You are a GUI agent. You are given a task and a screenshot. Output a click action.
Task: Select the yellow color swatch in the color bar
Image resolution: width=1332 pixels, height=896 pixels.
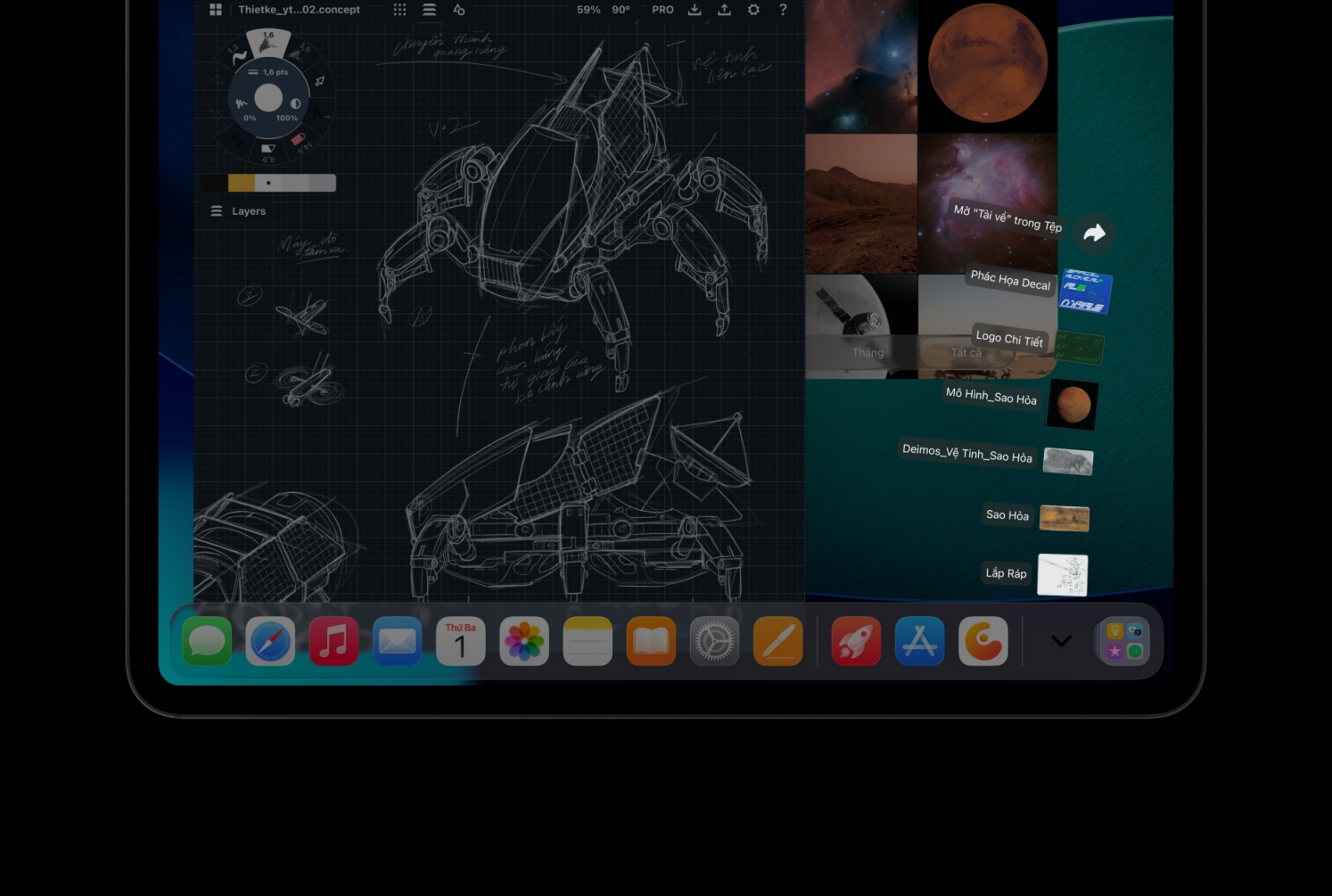(x=243, y=183)
